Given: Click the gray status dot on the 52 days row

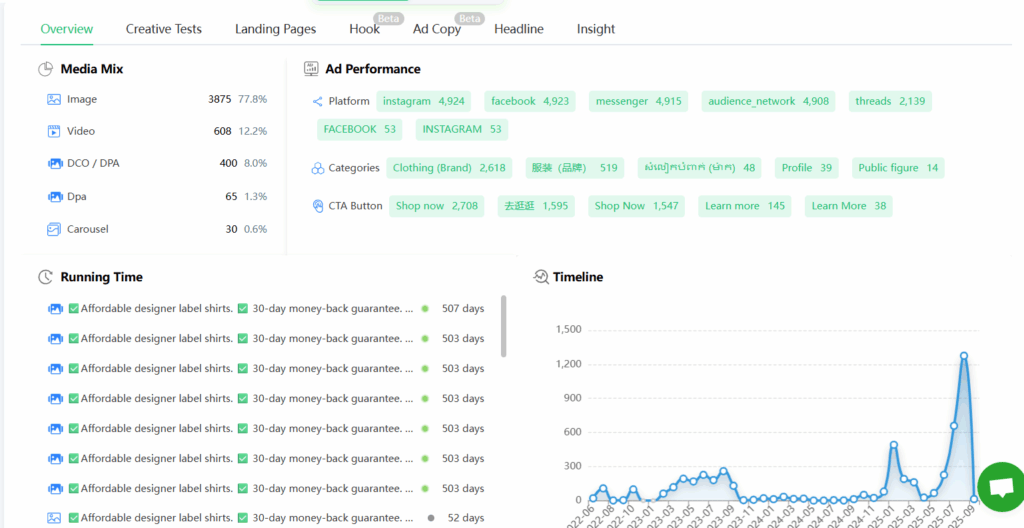Looking at the screenshot, I should (431, 518).
